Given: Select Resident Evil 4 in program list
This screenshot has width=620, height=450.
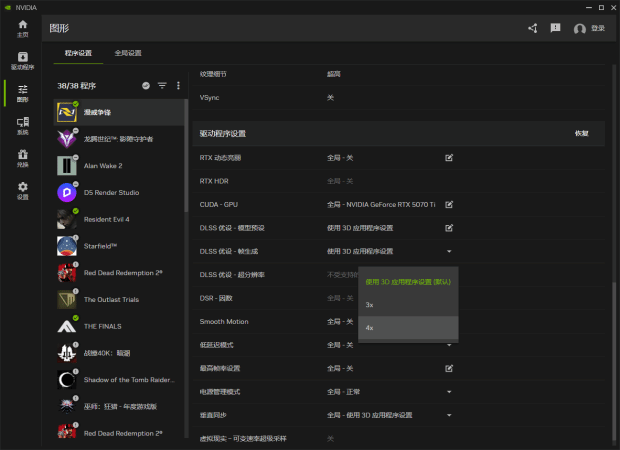Looking at the screenshot, I should tap(119, 219).
